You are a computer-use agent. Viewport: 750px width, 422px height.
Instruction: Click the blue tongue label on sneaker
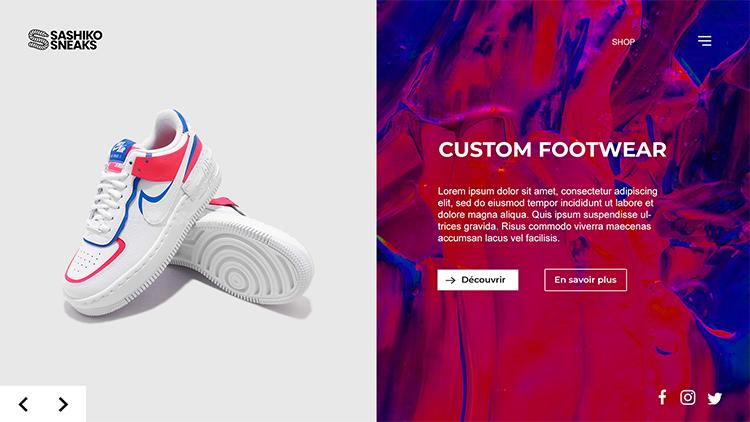[121, 150]
